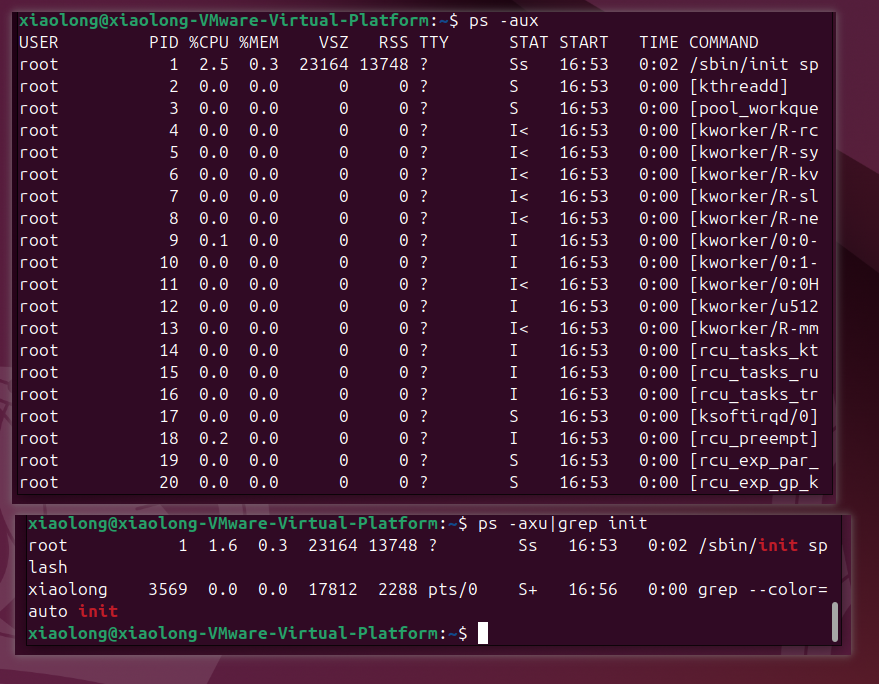Click the [kworker/R-ne process name
The height and width of the screenshot is (684, 879).
click(x=754, y=219)
